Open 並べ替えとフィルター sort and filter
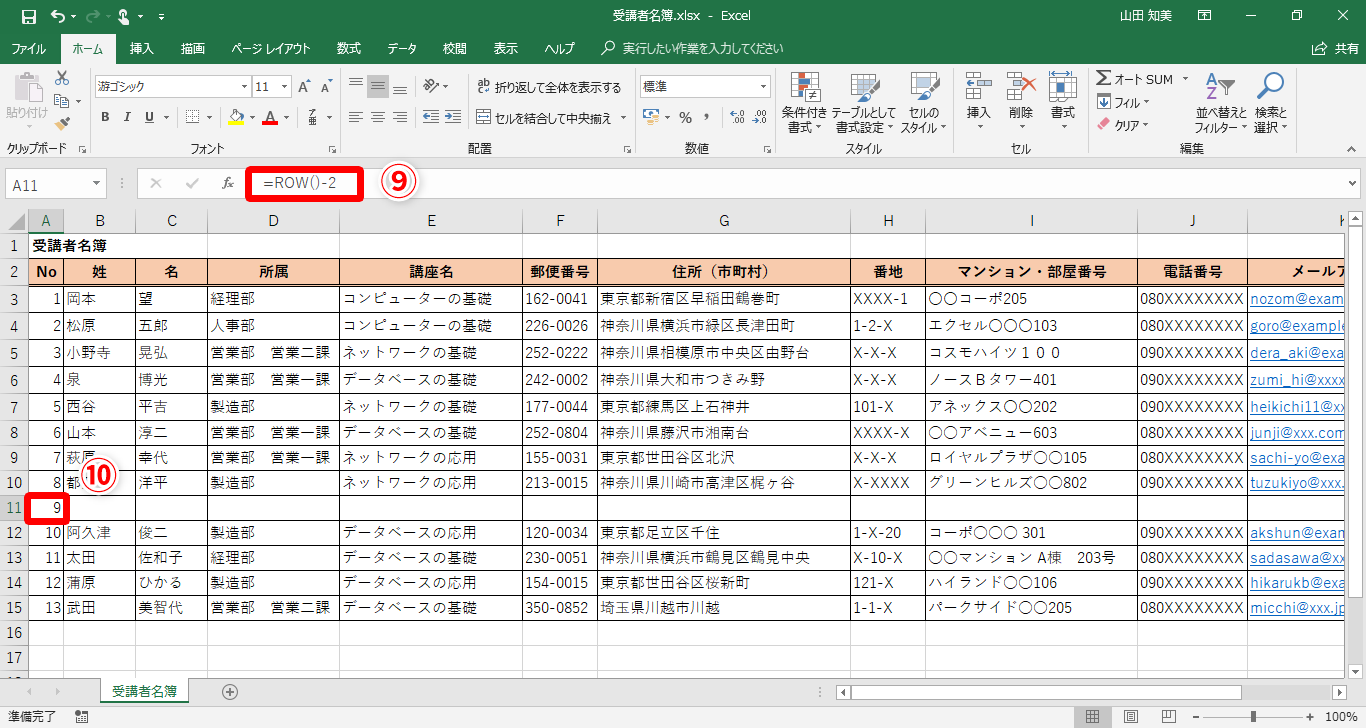1366x728 pixels. tap(1221, 103)
